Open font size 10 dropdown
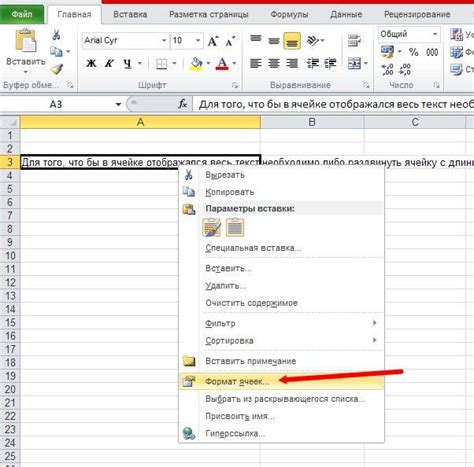This screenshot has height=467, width=474. tap(198, 40)
